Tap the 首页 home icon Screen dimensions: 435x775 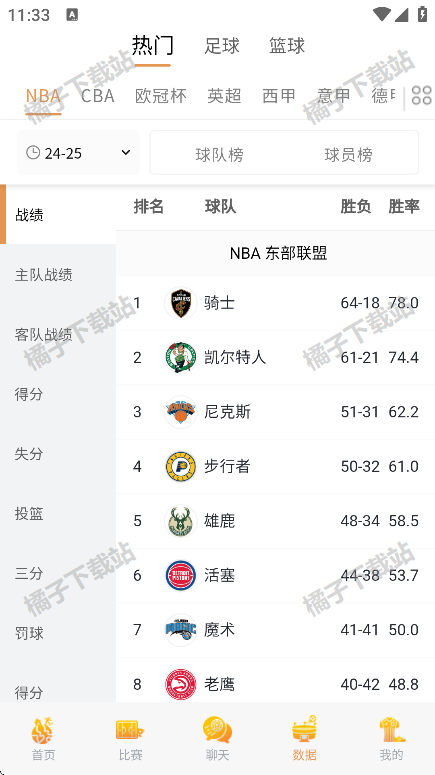pos(43,730)
